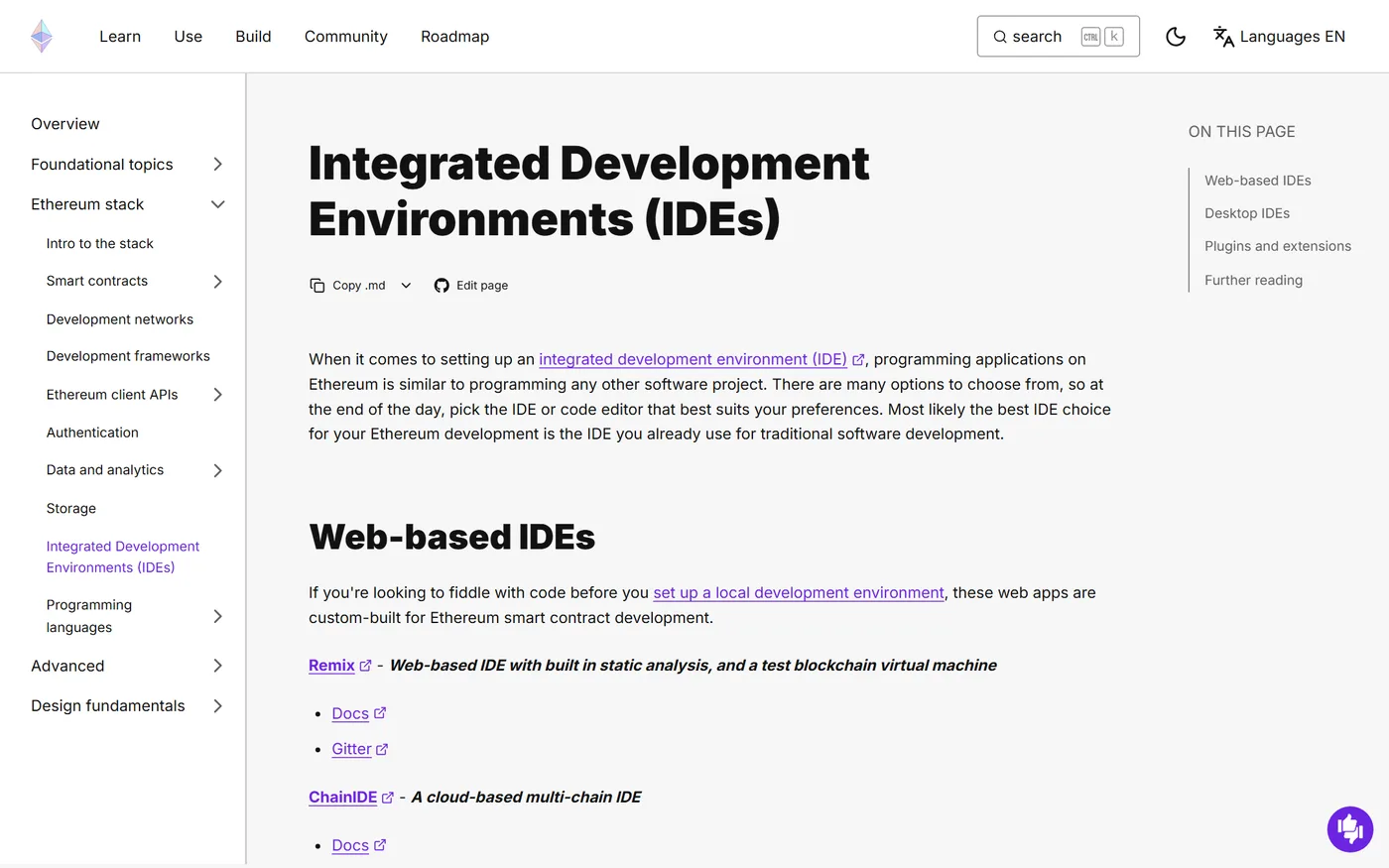Click external link icon after integrated development environment (IDE)
The height and width of the screenshot is (868, 1389).
pos(858,360)
